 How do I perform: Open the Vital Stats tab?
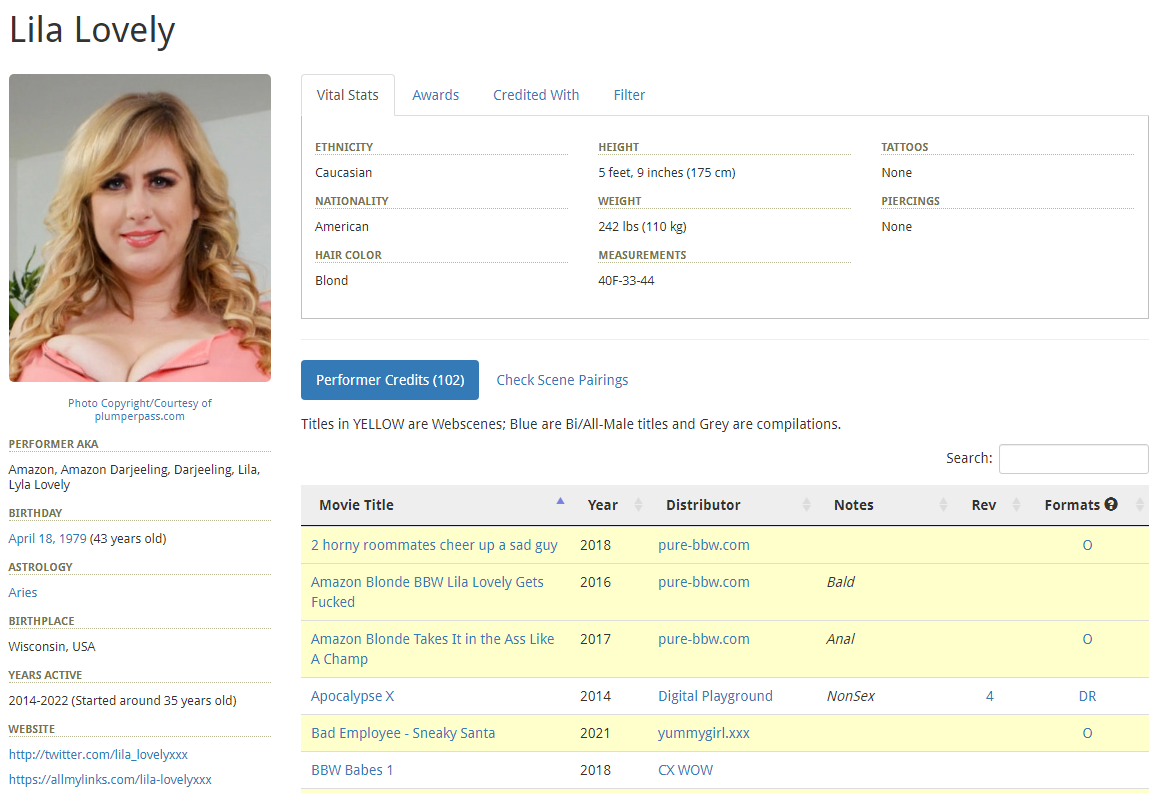[x=347, y=95]
